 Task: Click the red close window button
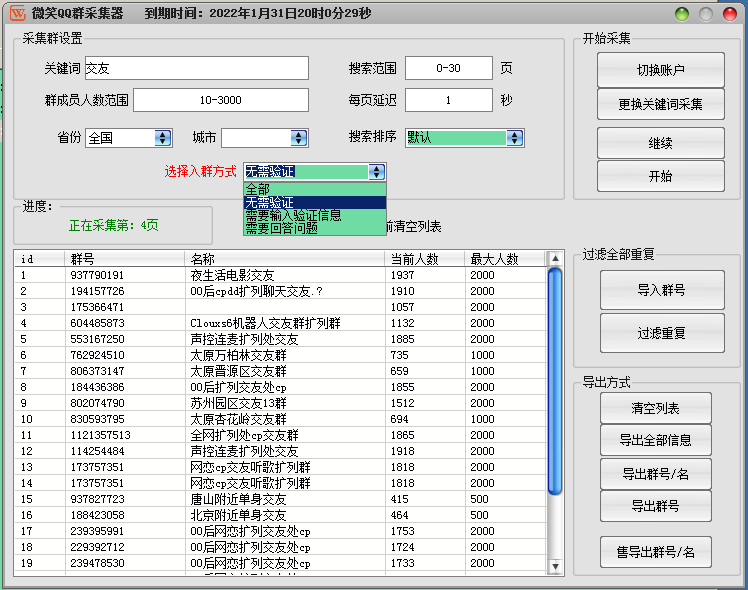tap(729, 14)
